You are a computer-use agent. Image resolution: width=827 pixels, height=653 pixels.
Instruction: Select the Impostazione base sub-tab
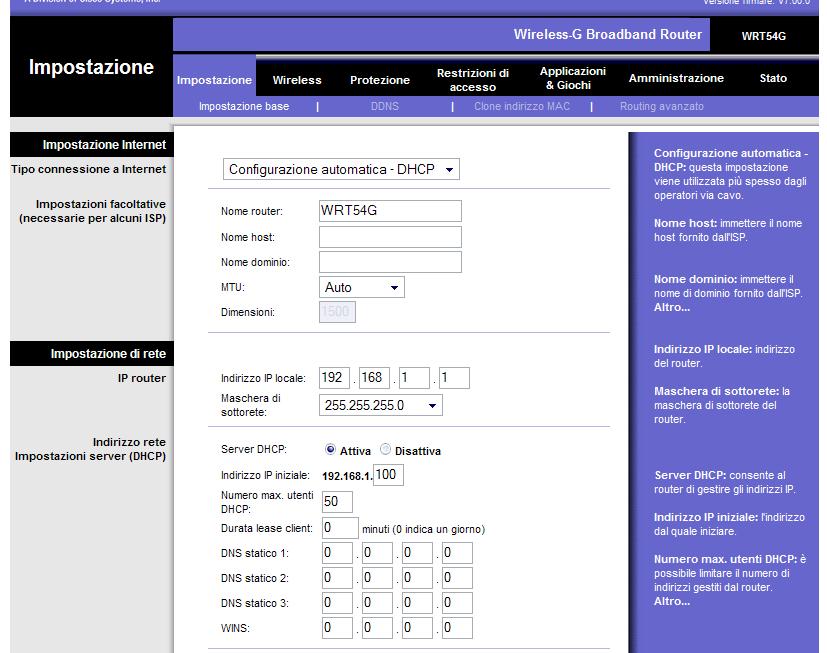[244, 106]
